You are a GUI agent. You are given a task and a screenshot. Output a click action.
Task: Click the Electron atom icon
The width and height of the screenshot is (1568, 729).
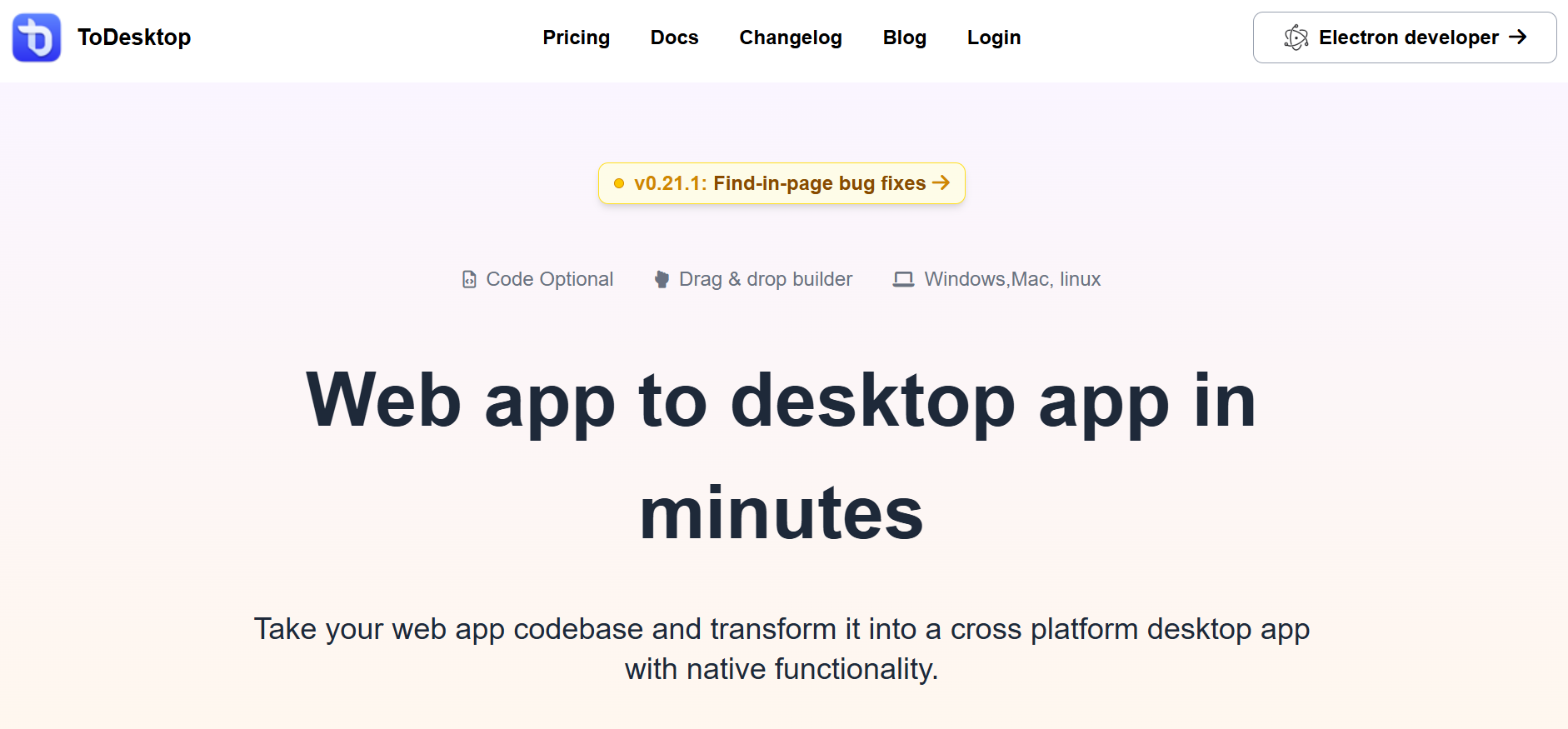[x=1296, y=37]
